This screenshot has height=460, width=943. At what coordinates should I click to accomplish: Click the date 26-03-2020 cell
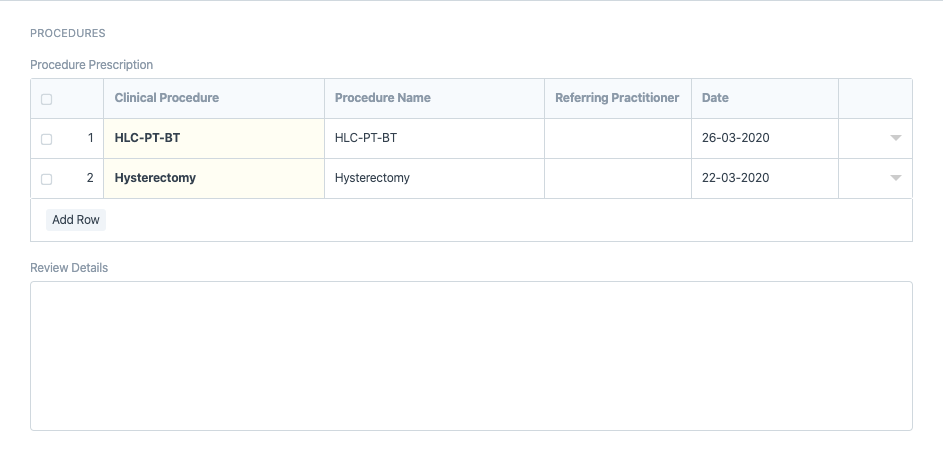point(764,138)
